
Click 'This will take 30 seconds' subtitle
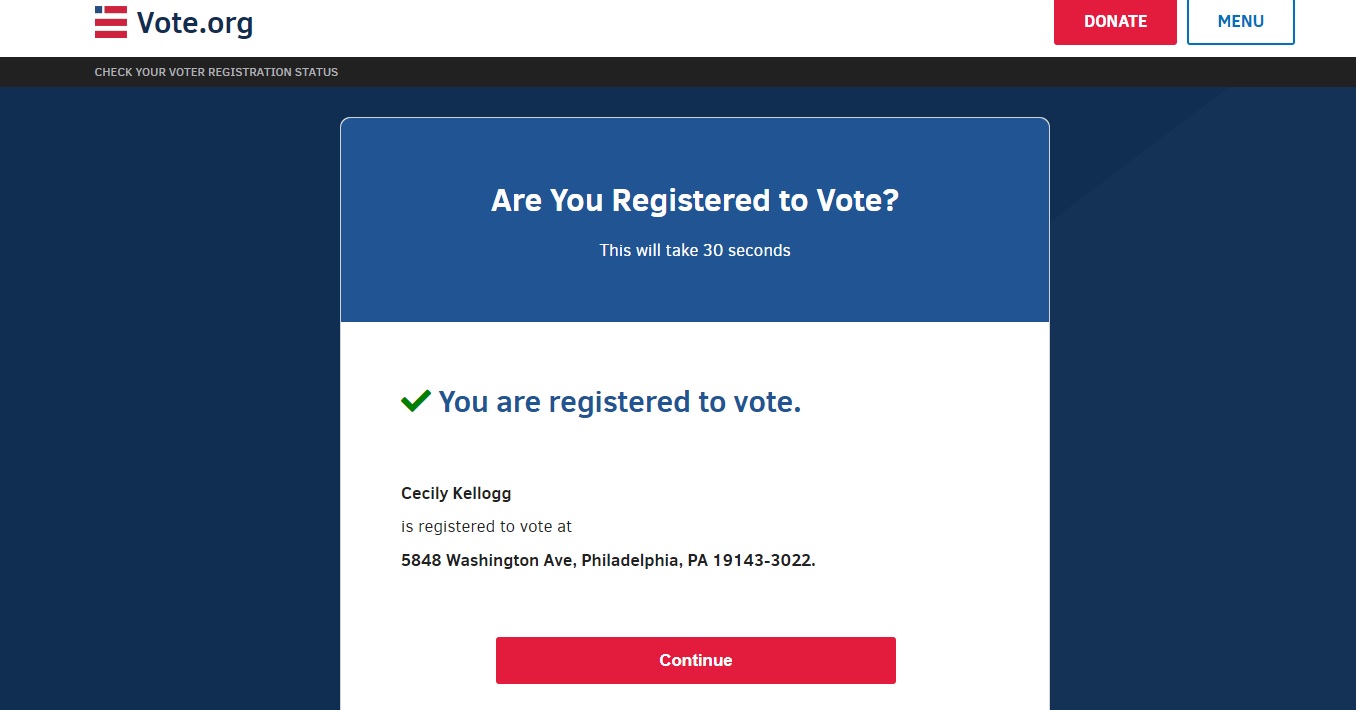(x=695, y=250)
